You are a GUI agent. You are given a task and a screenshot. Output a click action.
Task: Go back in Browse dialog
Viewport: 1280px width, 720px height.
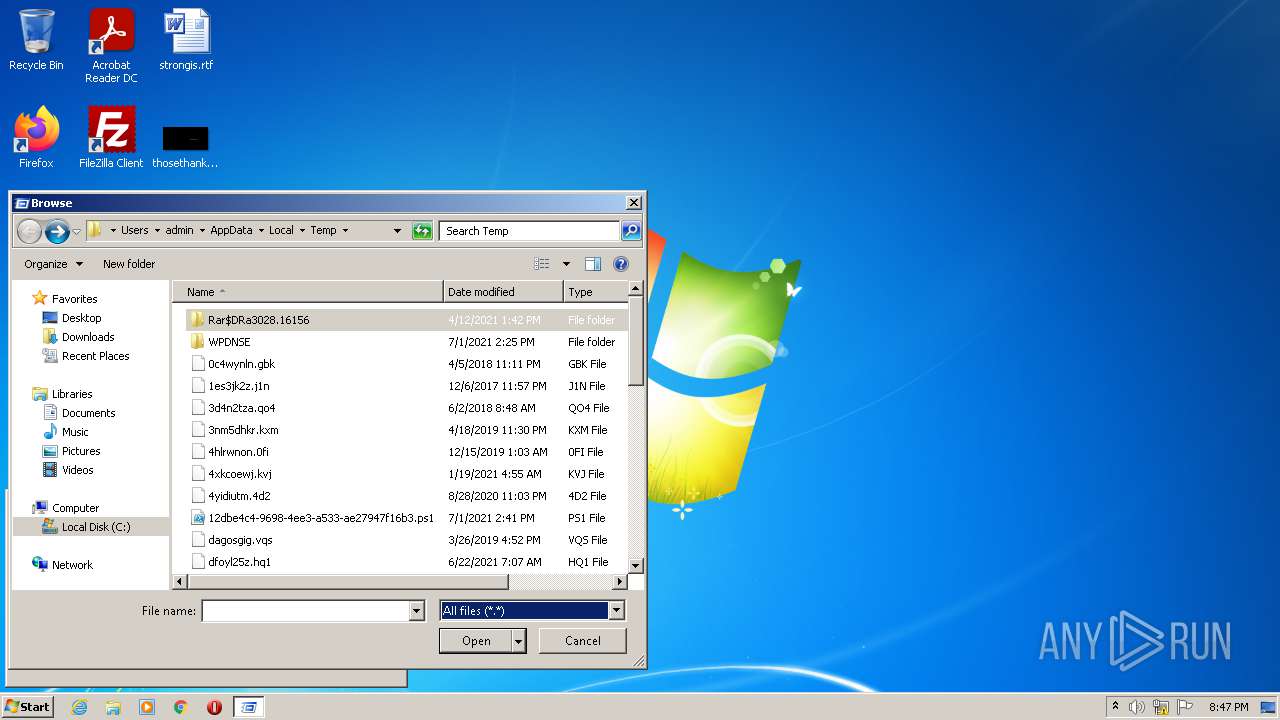(x=29, y=231)
